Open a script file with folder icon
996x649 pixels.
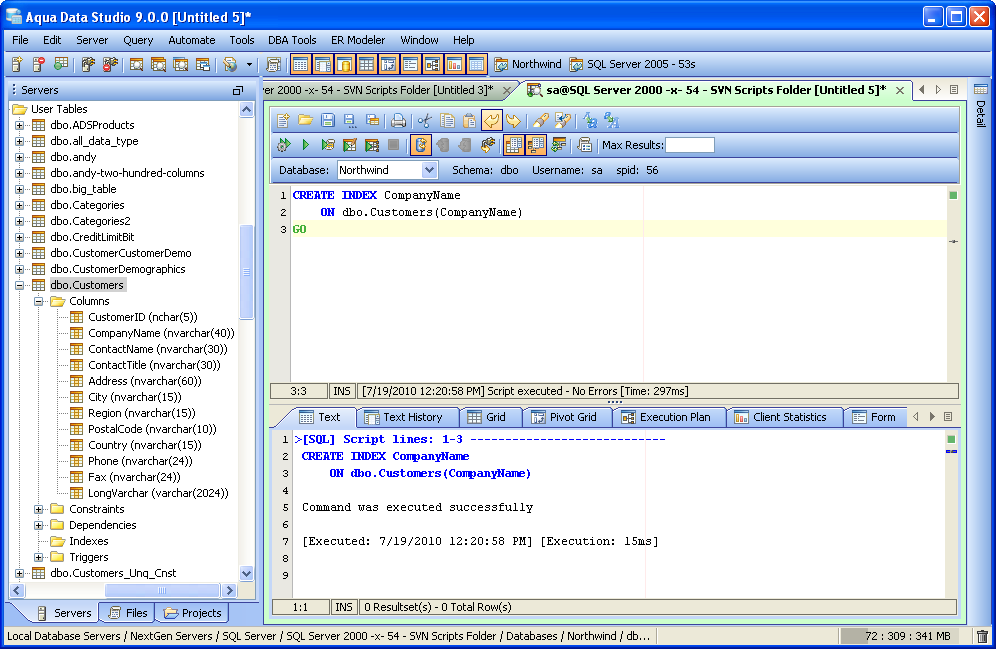(x=305, y=120)
